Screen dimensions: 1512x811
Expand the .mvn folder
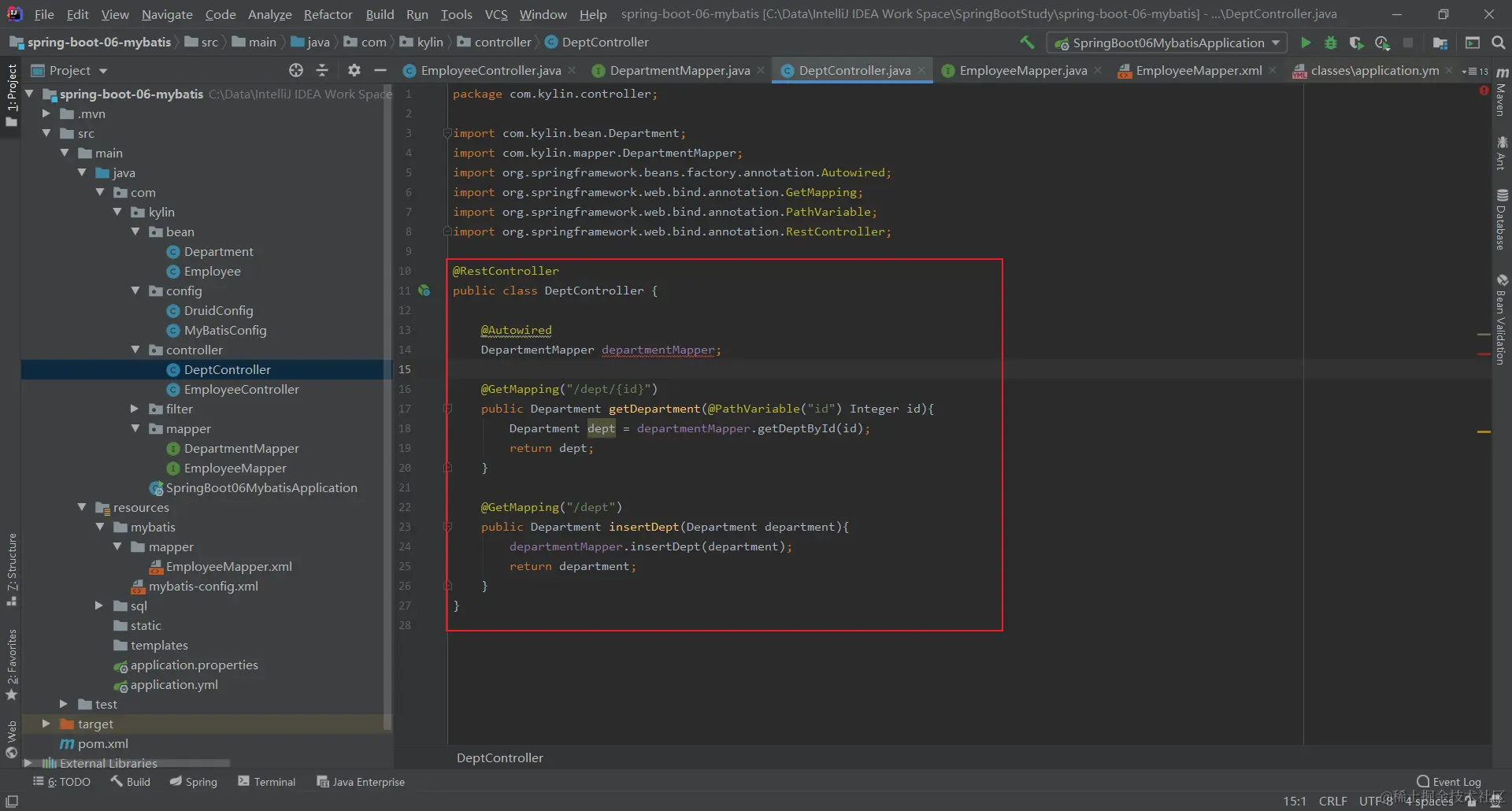[x=46, y=113]
